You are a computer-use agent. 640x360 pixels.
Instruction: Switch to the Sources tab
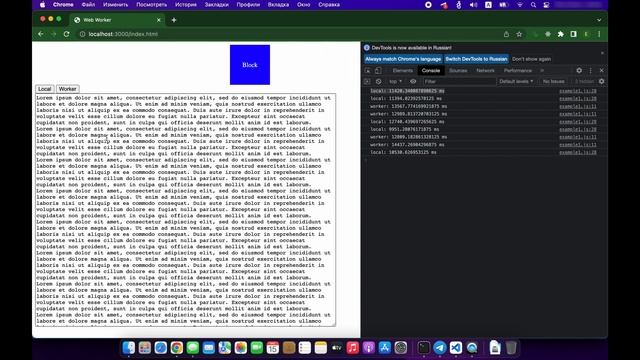pos(458,71)
